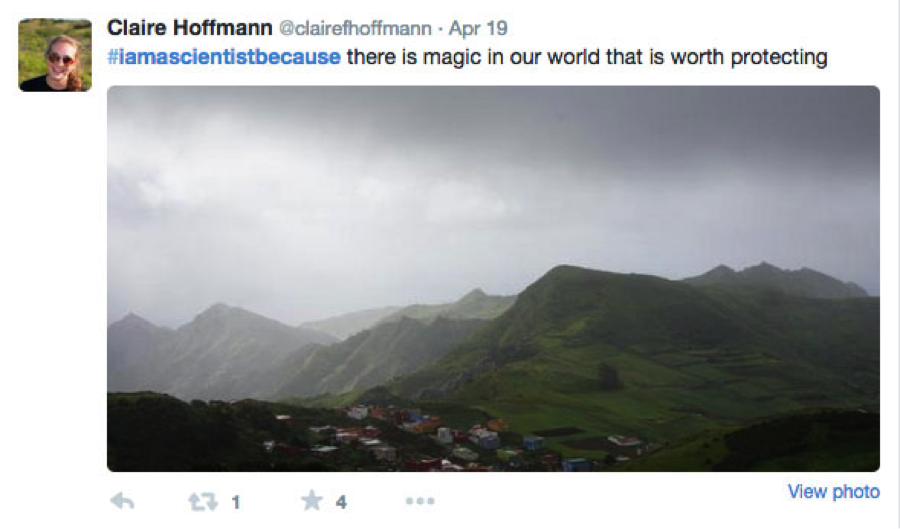The image size is (900, 529).
Task: Click Claire Hoffmann's profile avatar
Action: 55,55
